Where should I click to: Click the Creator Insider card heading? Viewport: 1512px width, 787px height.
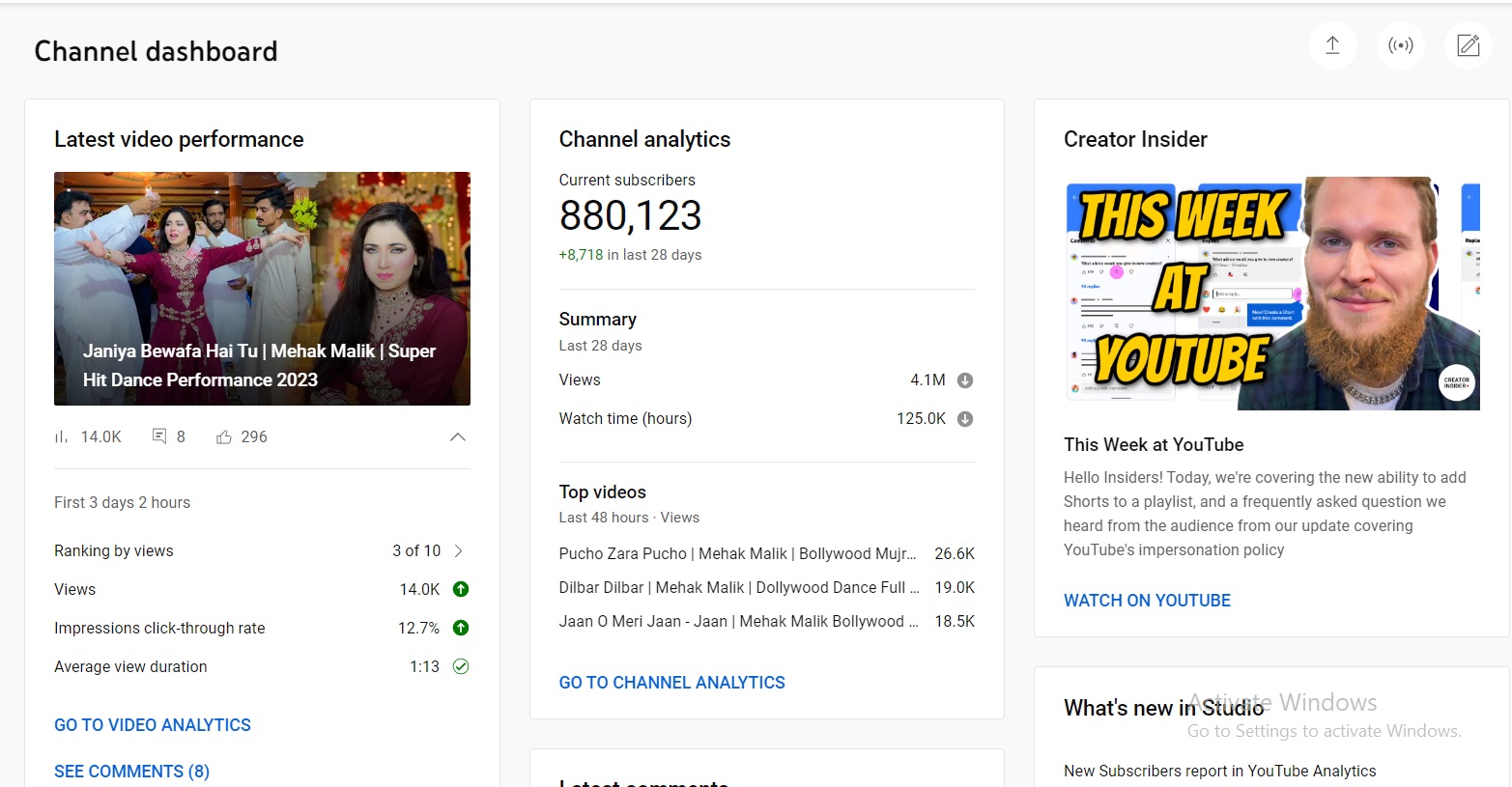tap(1135, 139)
